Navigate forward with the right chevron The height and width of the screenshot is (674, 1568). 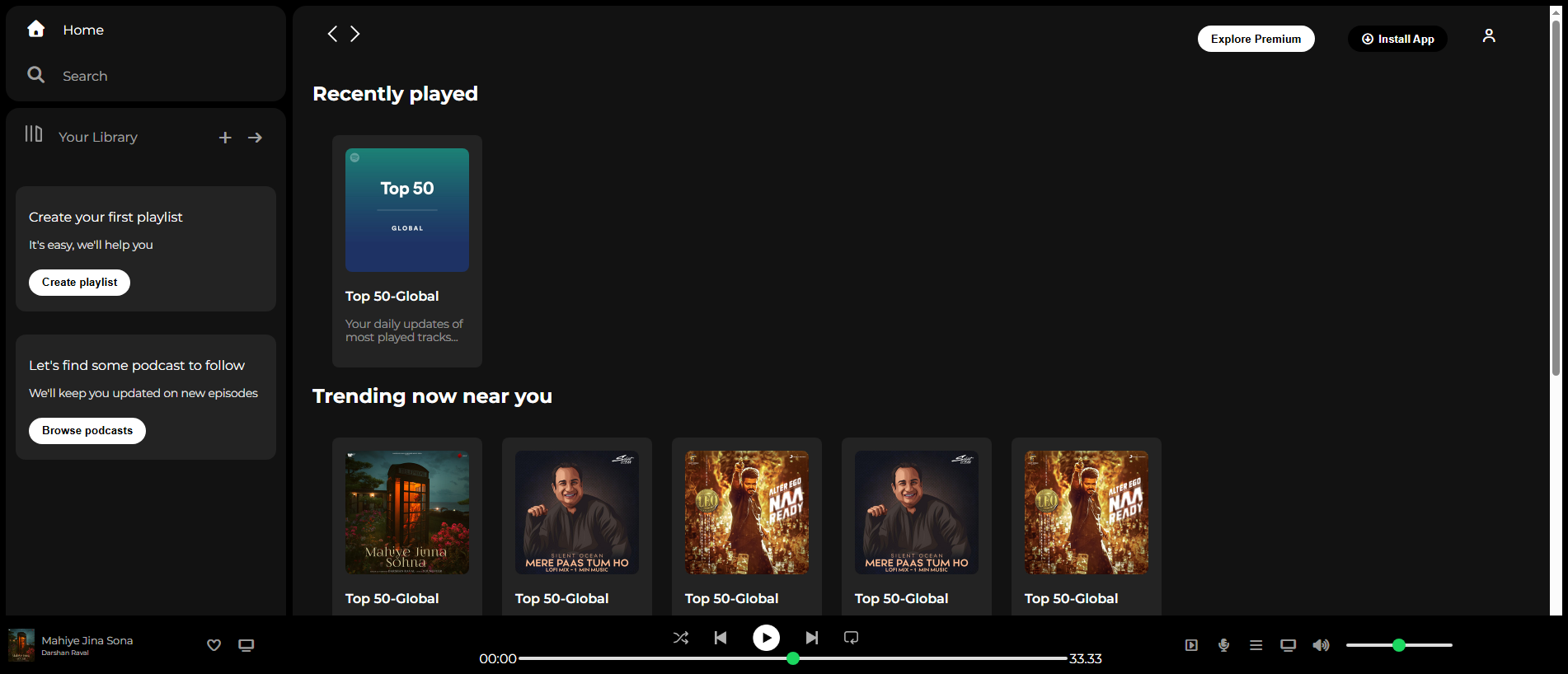355,34
